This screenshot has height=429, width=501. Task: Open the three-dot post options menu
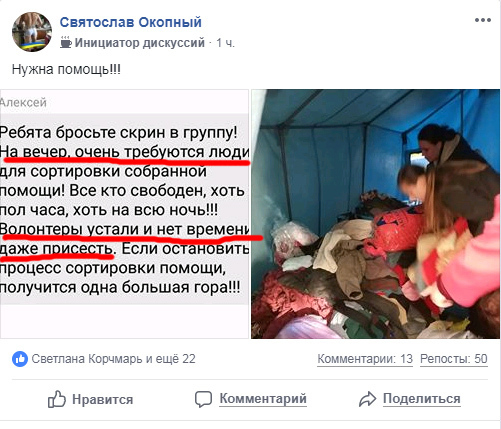coord(483,20)
